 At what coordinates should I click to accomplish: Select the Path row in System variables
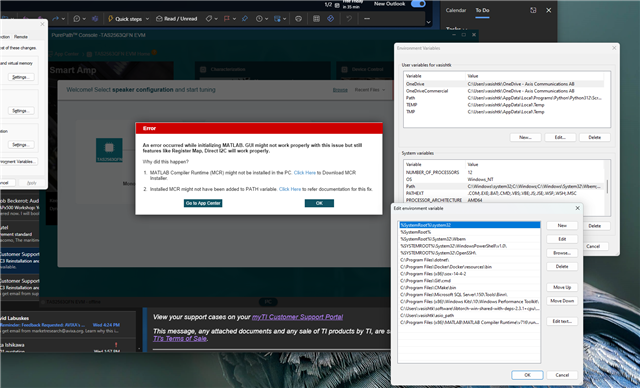pos(505,186)
